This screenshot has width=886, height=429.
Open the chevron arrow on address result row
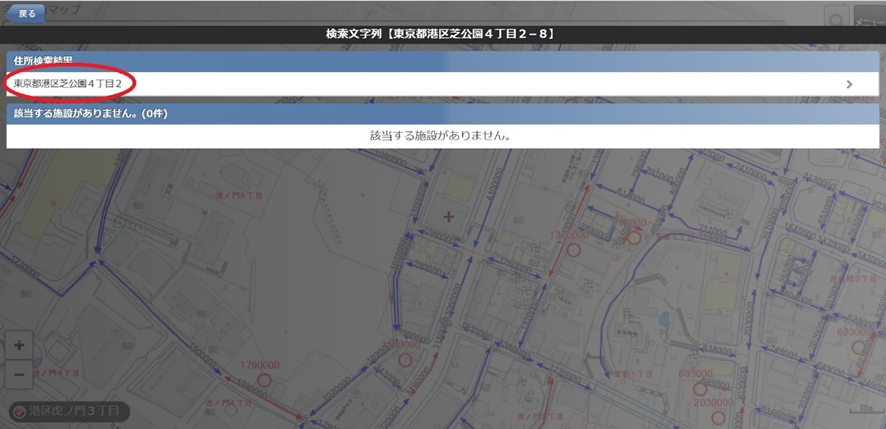coord(849,85)
